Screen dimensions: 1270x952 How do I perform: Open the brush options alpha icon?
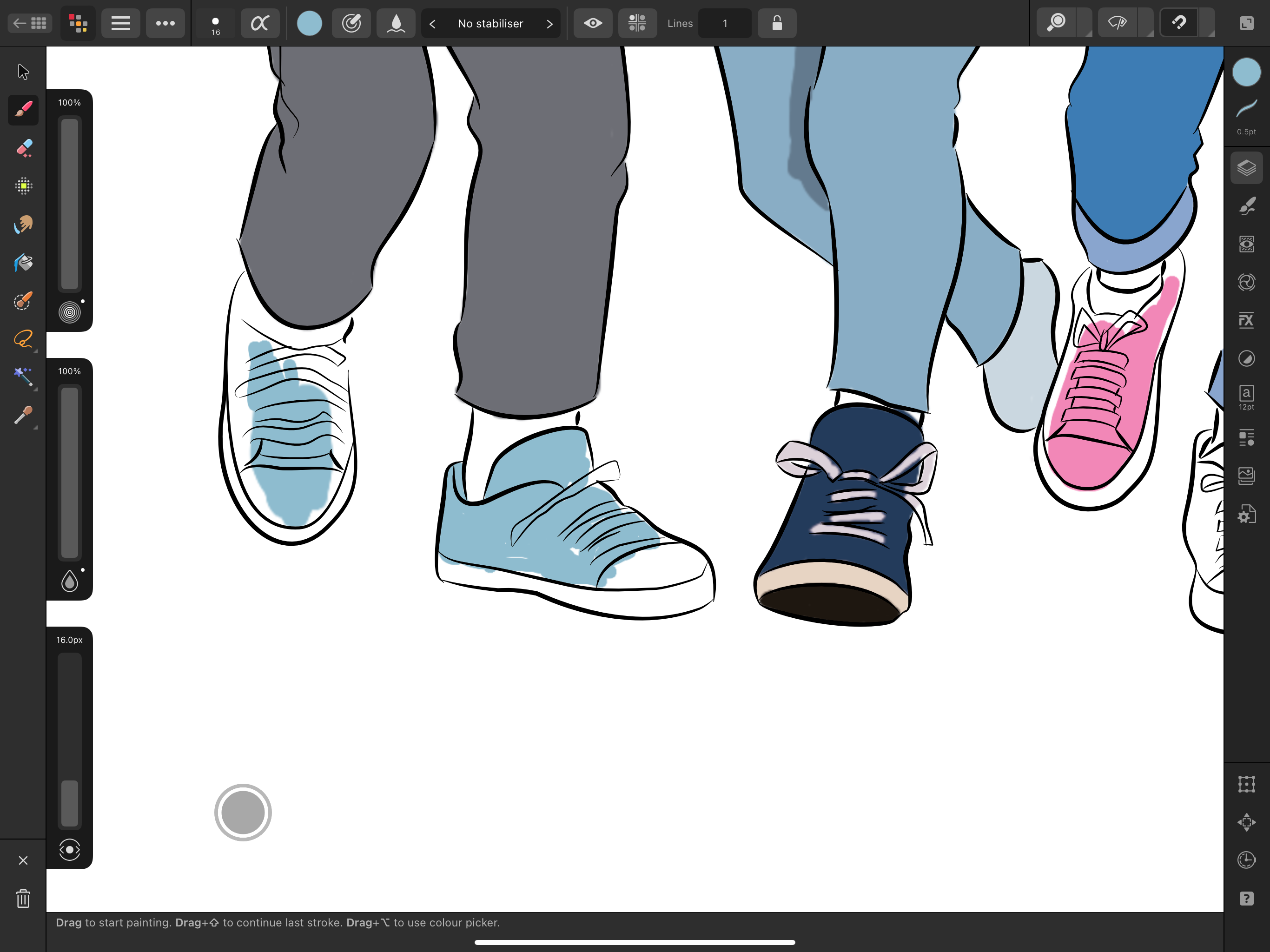click(x=260, y=24)
